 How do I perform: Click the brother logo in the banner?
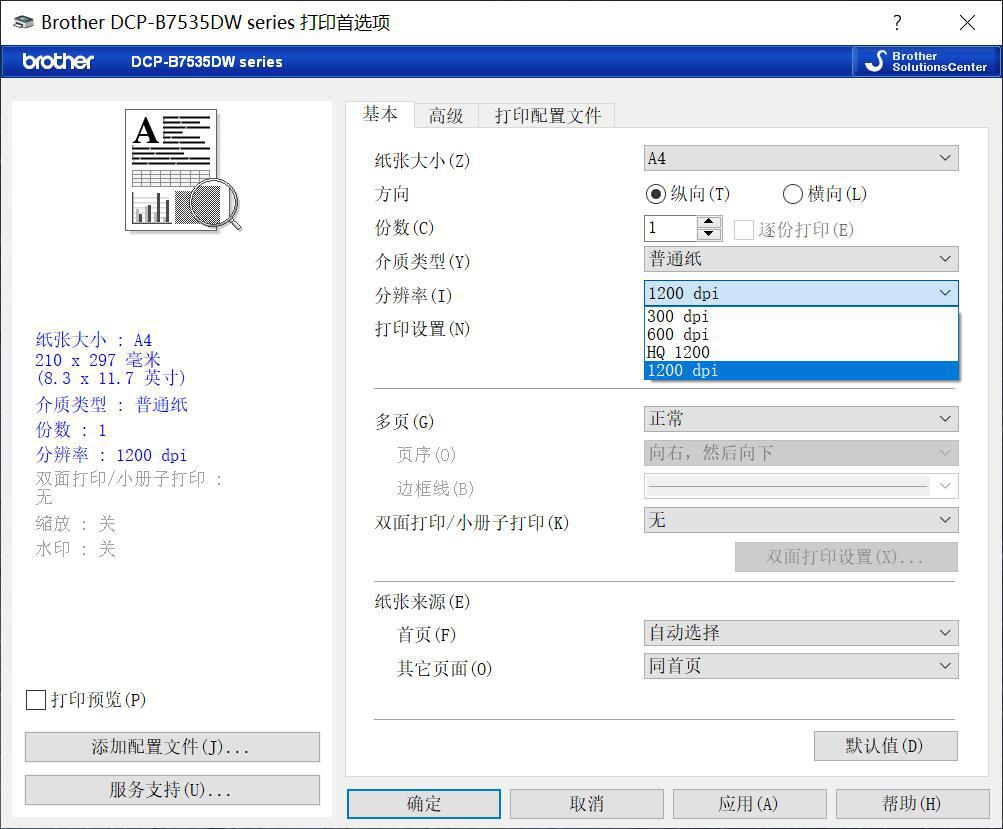click(x=55, y=61)
